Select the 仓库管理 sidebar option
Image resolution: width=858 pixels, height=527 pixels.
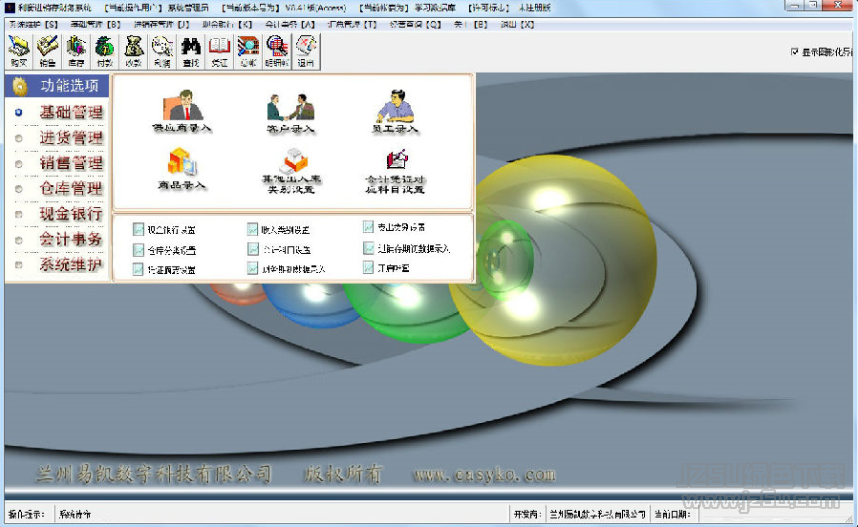[71, 189]
